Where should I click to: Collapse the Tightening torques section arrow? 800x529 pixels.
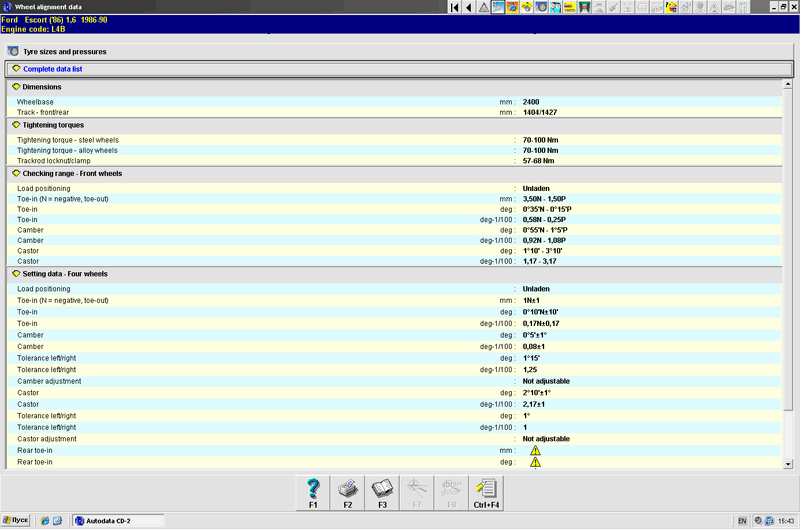16,125
